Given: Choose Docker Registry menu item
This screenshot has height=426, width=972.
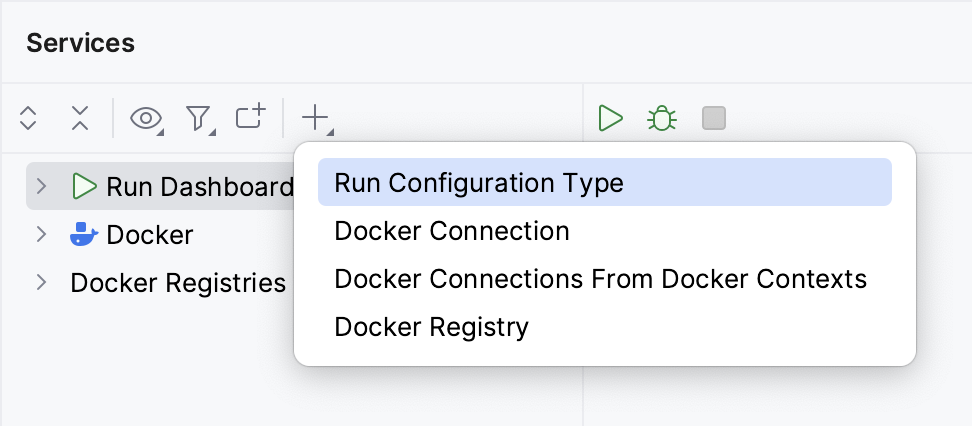Looking at the screenshot, I should 432,327.
